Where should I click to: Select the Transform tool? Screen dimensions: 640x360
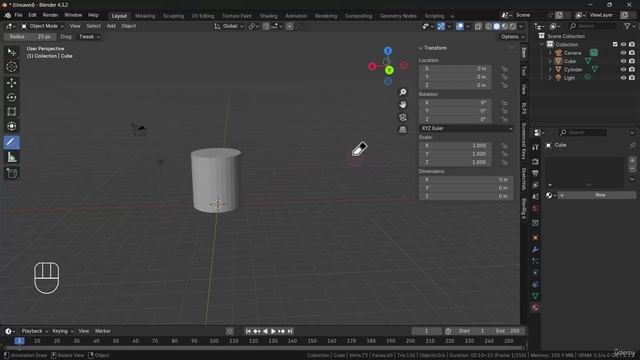point(11,126)
